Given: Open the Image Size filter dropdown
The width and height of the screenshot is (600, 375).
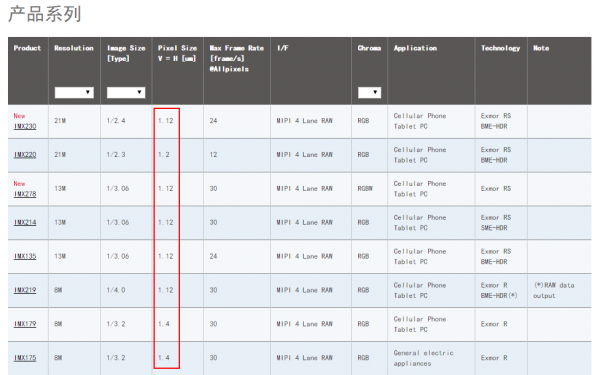Looking at the screenshot, I should [126, 92].
